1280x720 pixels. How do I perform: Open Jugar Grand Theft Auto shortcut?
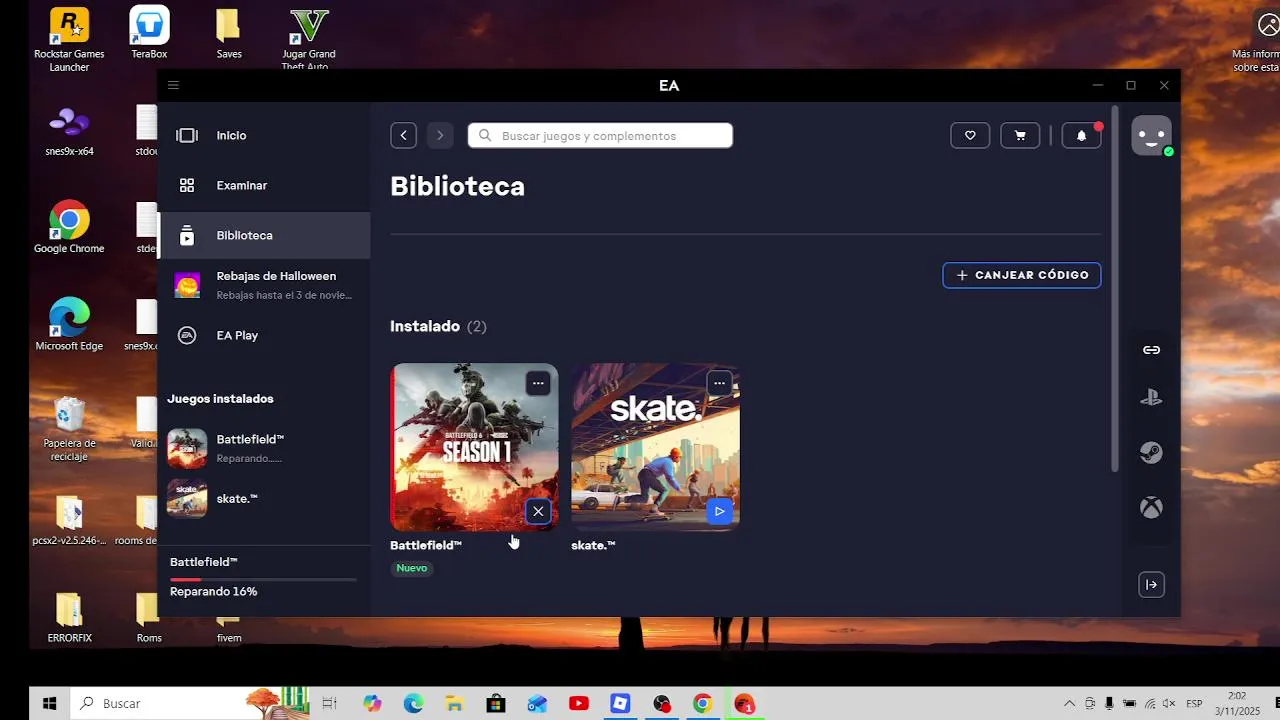click(x=308, y=40)
